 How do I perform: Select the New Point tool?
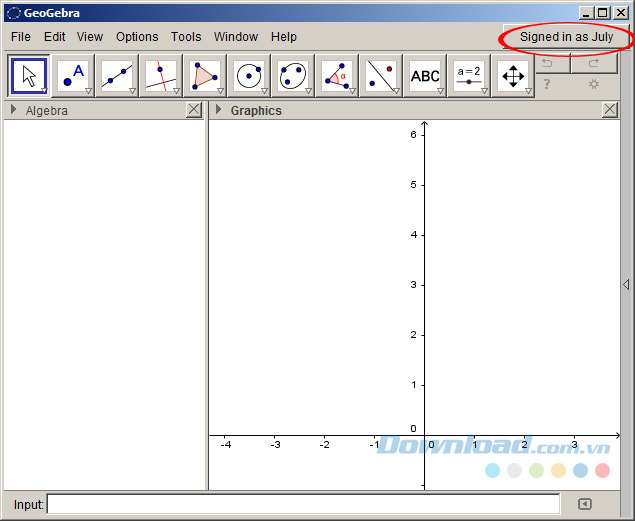tap(73, 76)
